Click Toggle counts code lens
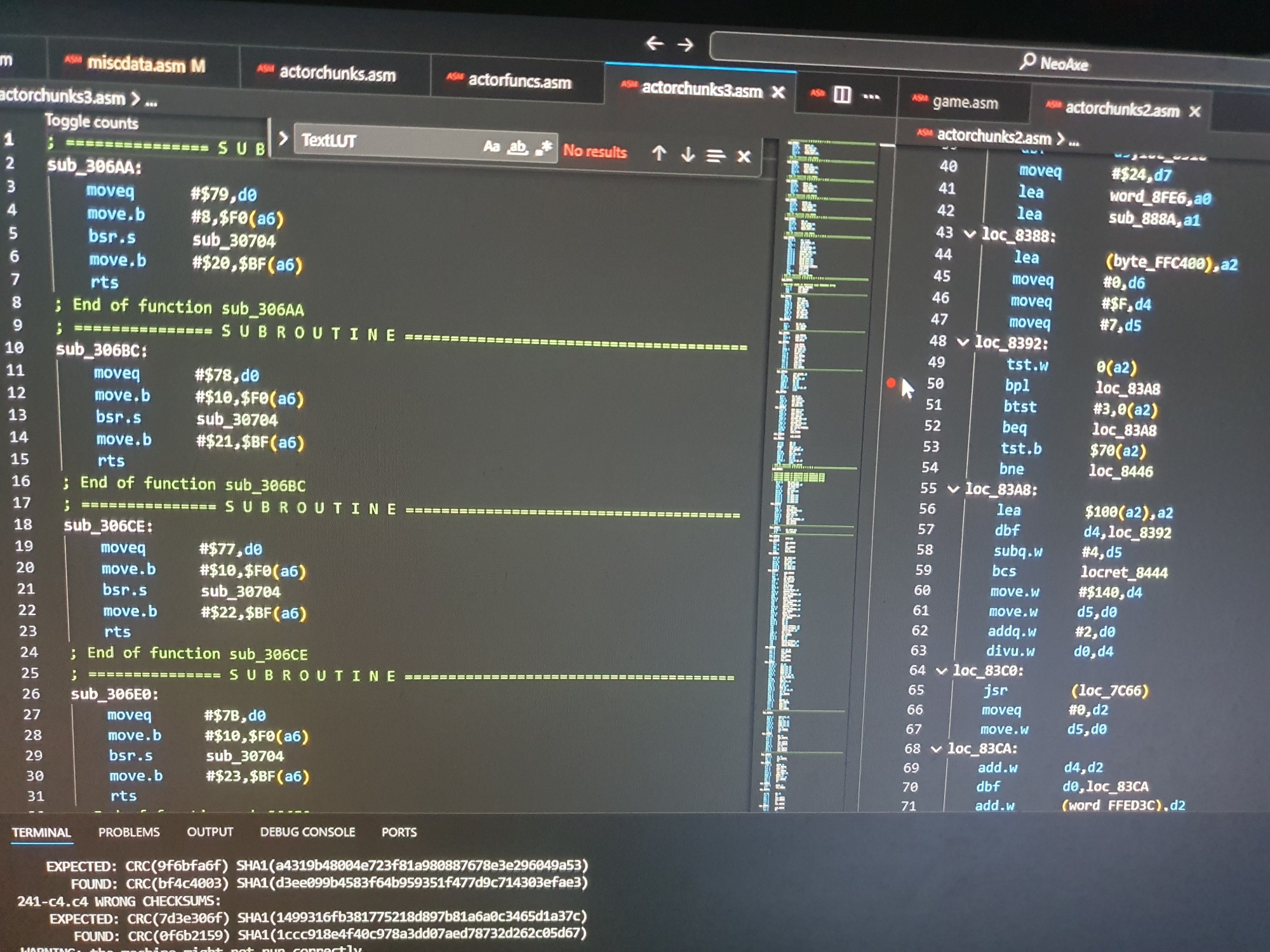 pyautogui.click(x=91, y=122)
